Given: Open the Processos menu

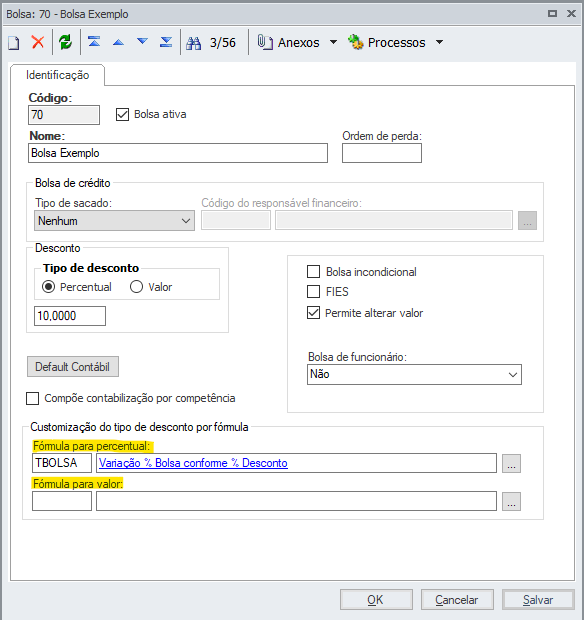Looking at the screenshot, I should (395, 42).
